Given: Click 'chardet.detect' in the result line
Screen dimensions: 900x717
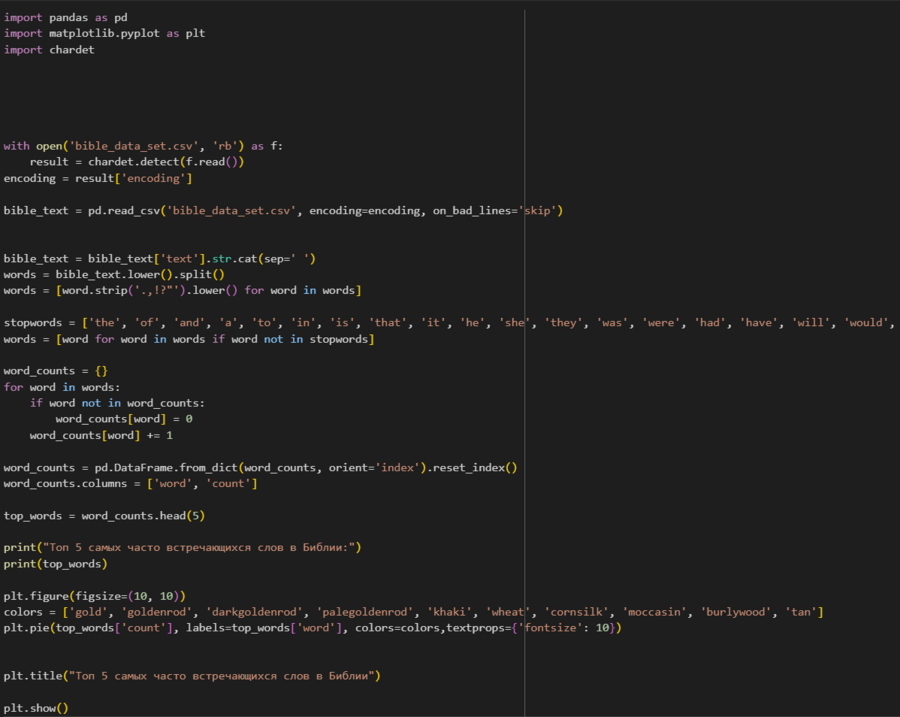Looking at the screenshot, I should [x=134, y=162].
